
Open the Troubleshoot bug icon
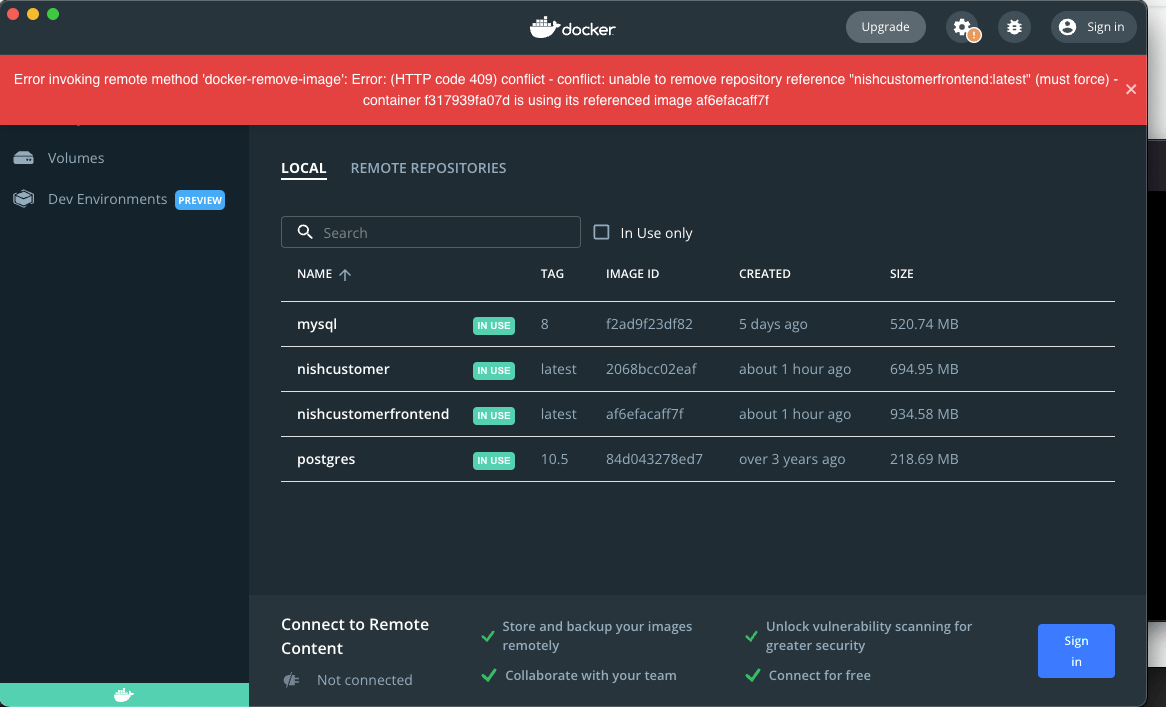[1014, 27]
